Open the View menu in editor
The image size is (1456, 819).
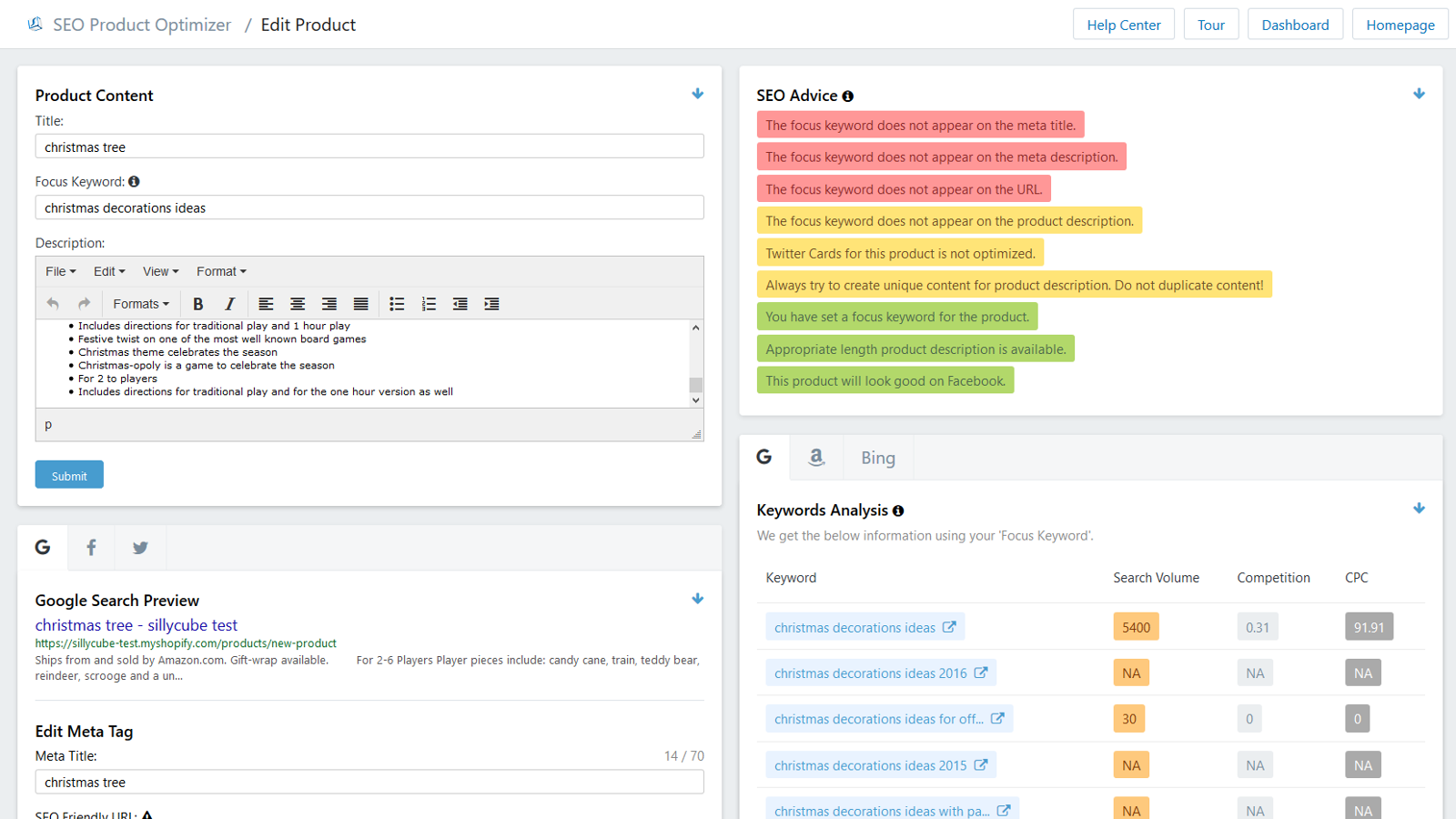pos(160,271)
